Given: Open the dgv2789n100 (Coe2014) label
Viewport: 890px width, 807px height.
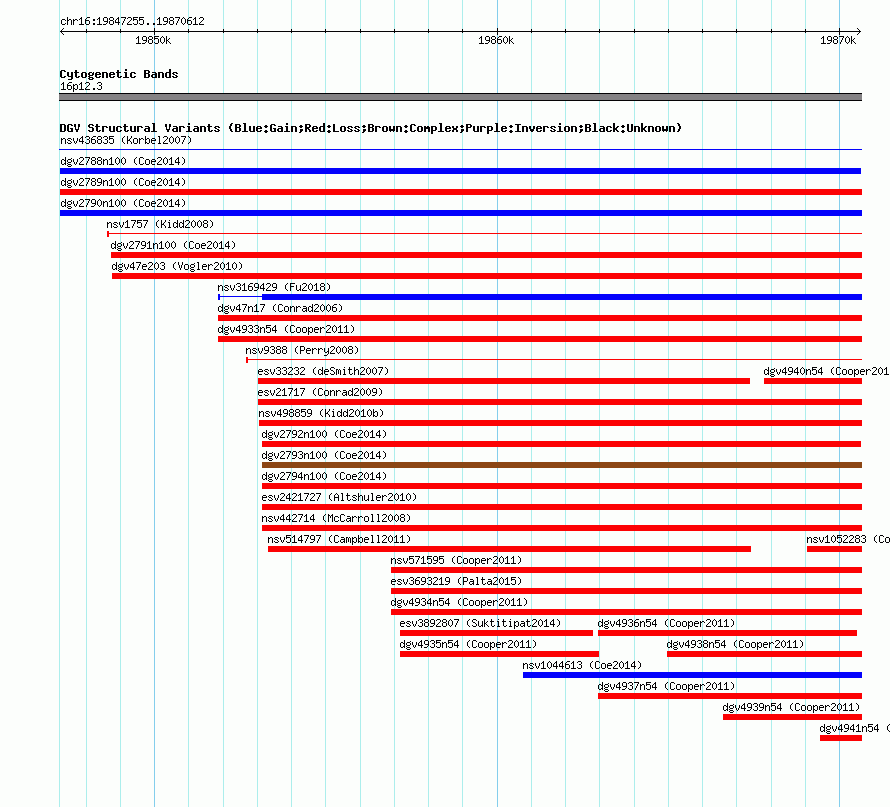Looking at the screenshot, I should coord(123,182).
